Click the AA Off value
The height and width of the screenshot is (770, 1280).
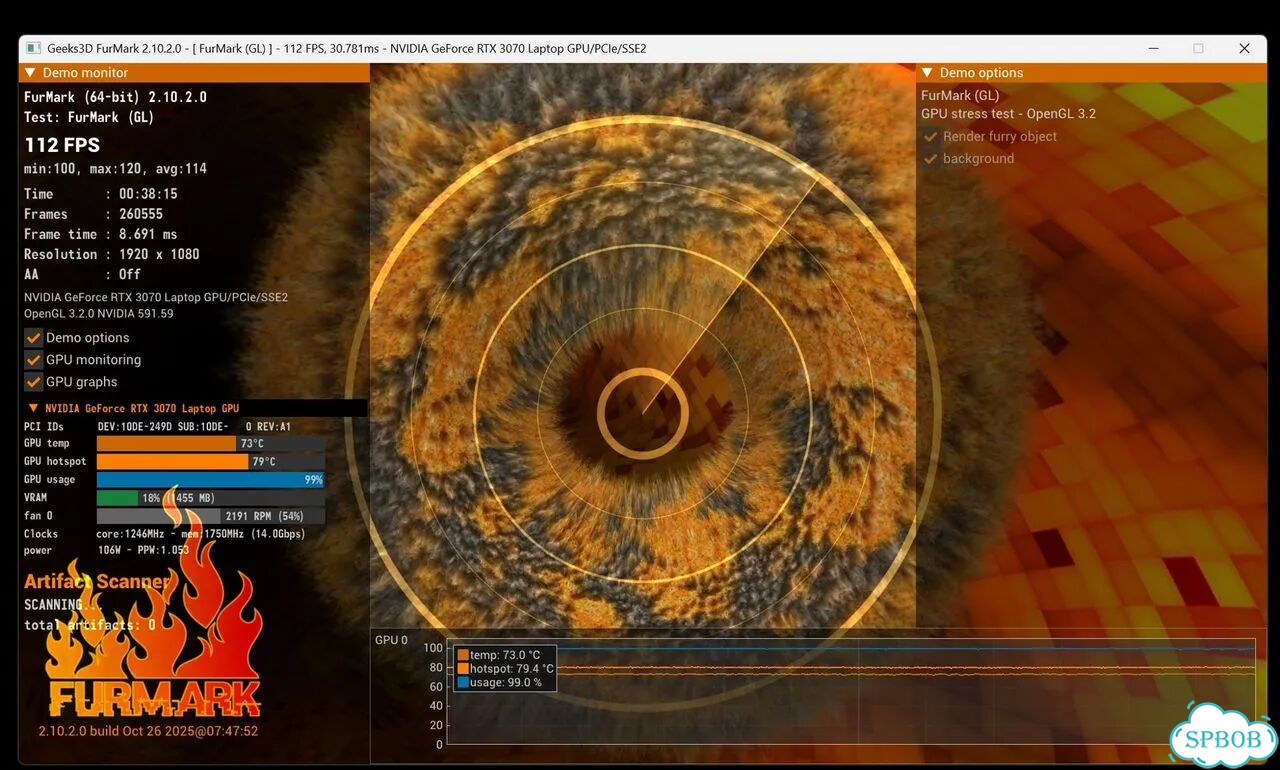[x=130, y=274]
